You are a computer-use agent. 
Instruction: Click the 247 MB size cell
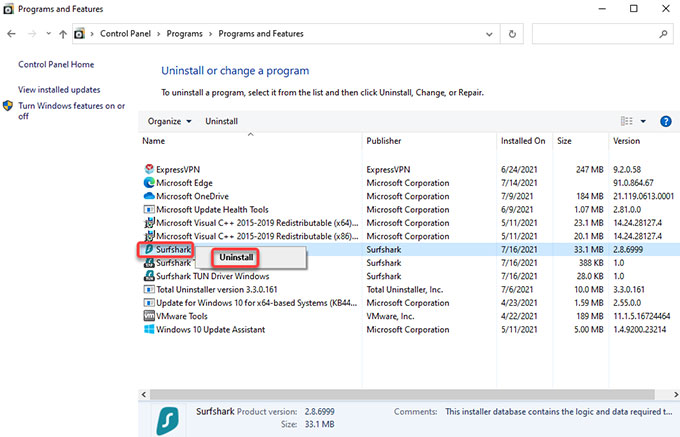[x=589, y=170]
